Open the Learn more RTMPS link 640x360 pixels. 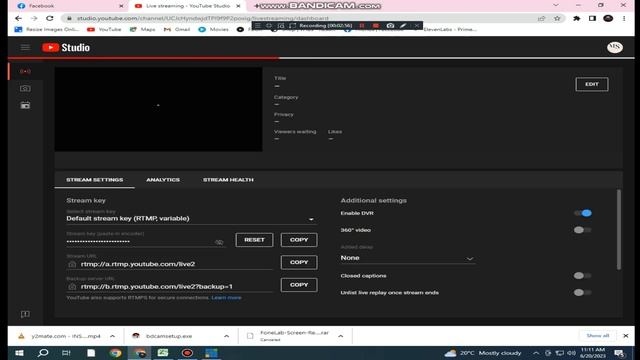(x=226, y=298)
